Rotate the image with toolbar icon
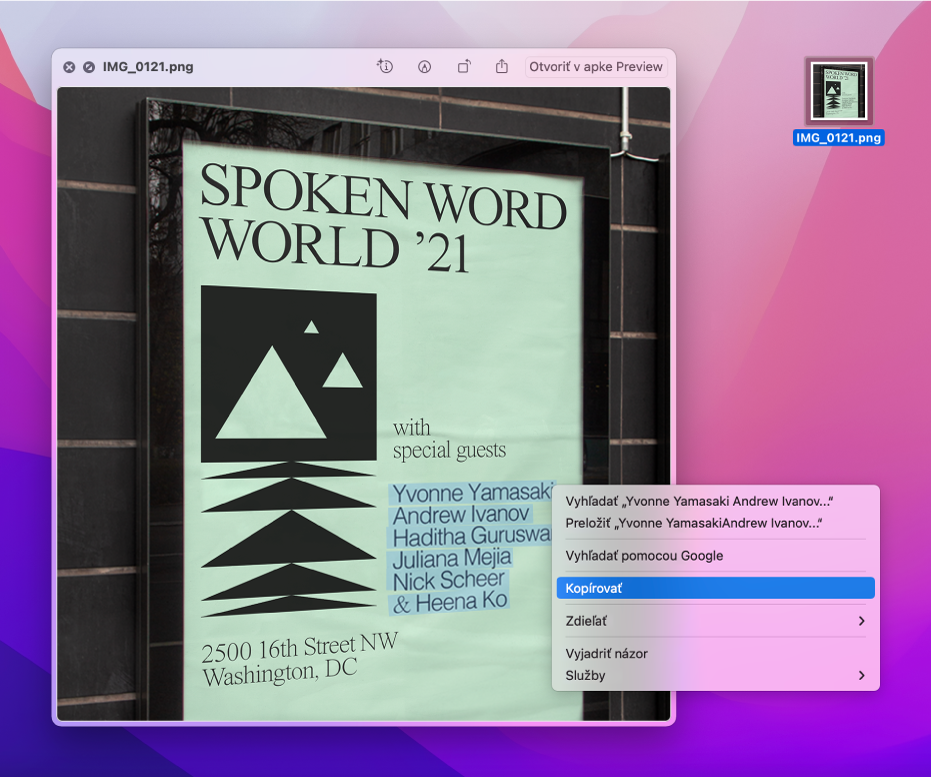The image size is (931, 777). tap(464, 67)
